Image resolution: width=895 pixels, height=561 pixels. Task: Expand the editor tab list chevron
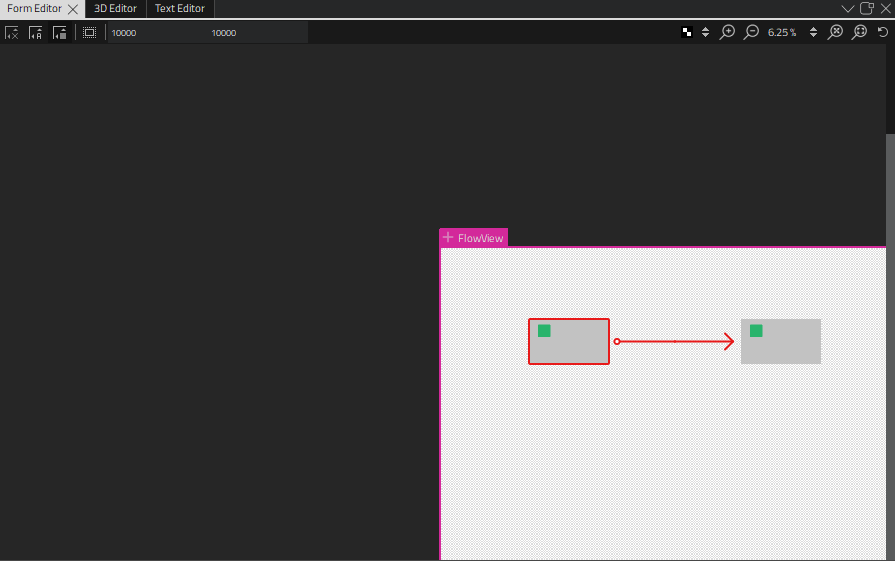848,8
